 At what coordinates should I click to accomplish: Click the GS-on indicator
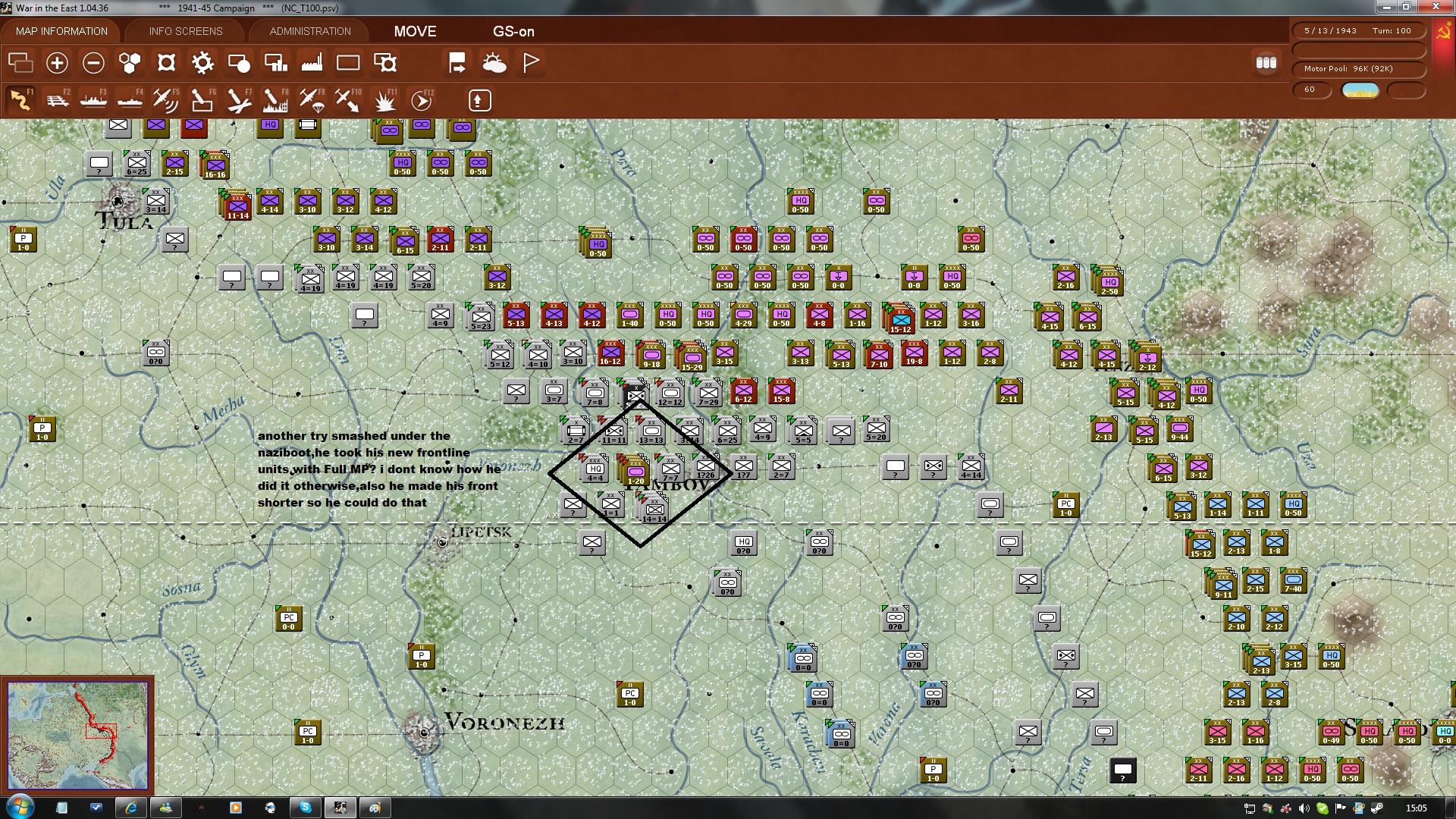click(513, 31)
